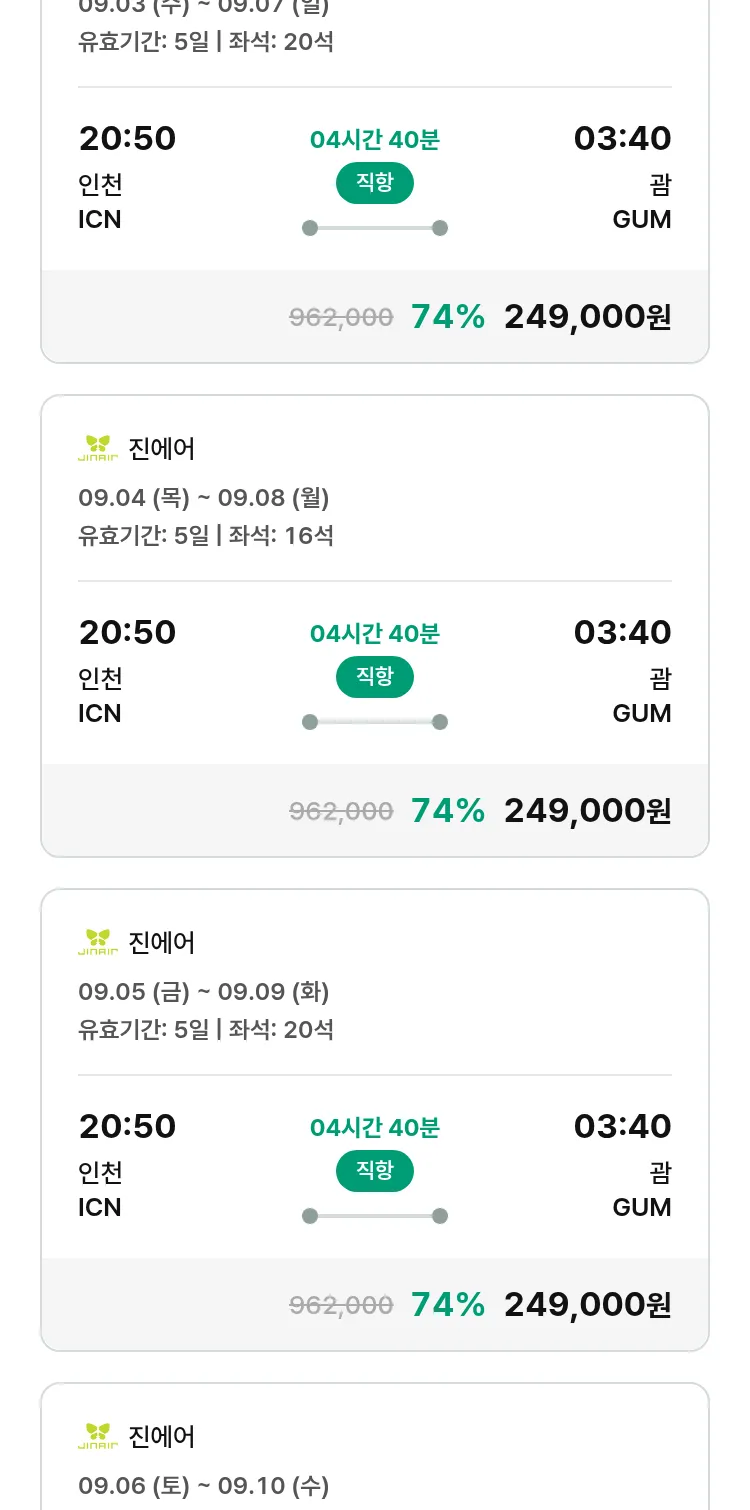The image size is (750, 1510).
Task: Select the date range 09.04 (목) ~ 09.08 (월)
Action: [204, 498]
